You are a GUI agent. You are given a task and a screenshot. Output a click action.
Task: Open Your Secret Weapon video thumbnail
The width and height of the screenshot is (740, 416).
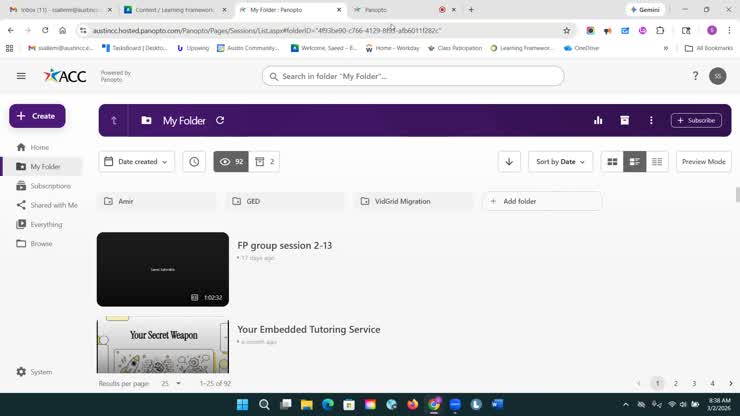[163, 347]
